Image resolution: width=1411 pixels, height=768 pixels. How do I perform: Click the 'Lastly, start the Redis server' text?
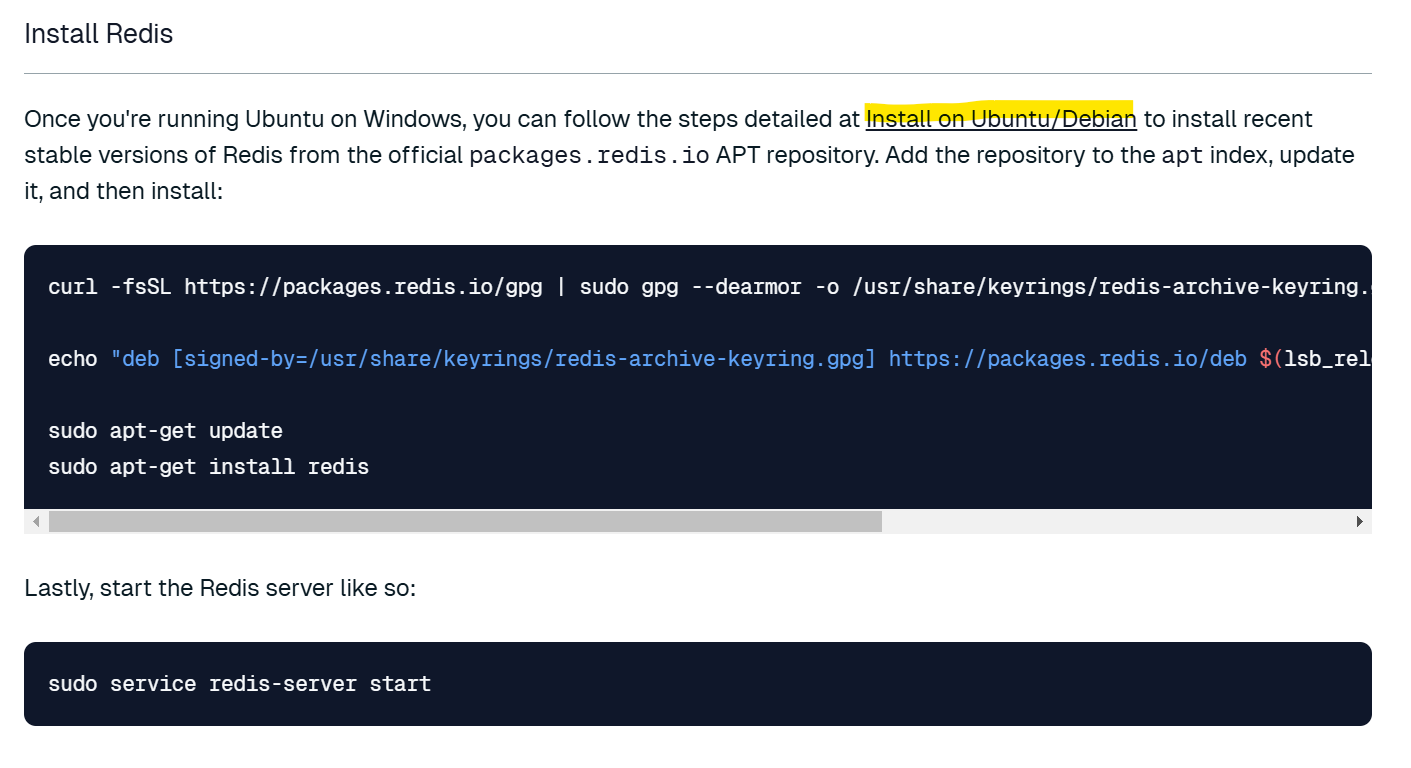220,587
